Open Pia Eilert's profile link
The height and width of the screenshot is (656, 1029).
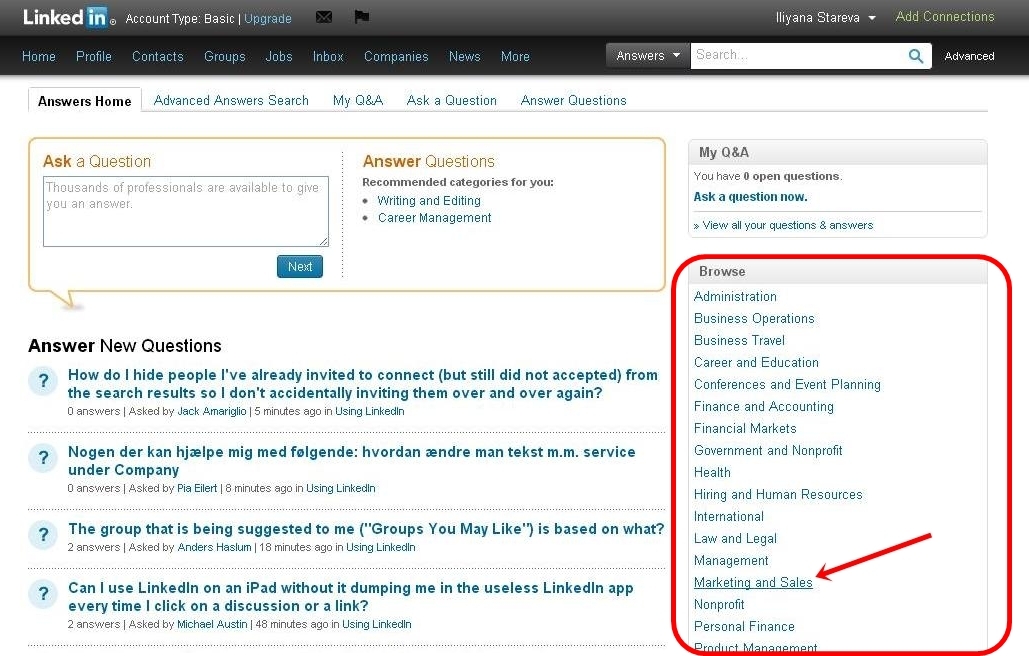pos(197,488)
